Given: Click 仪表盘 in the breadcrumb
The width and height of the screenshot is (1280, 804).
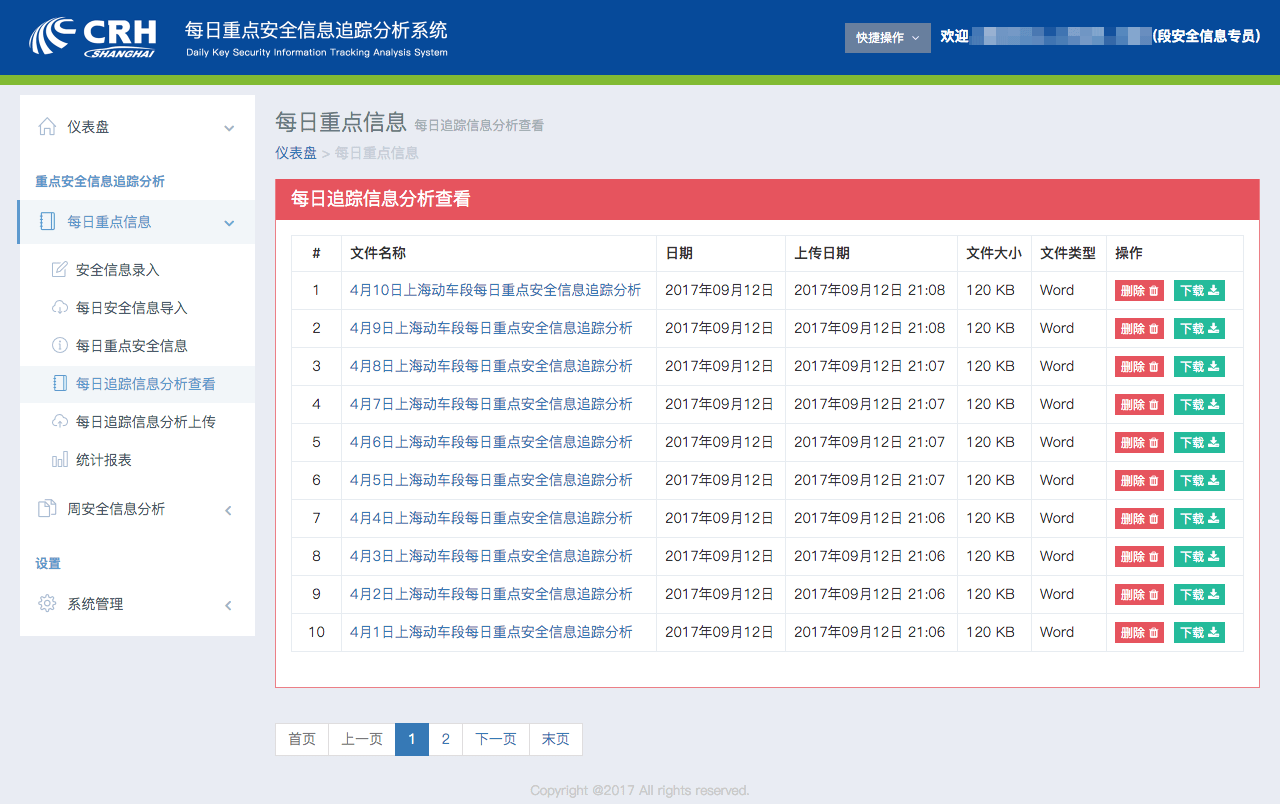Looking at the screenshot, I should coord(296,153).
